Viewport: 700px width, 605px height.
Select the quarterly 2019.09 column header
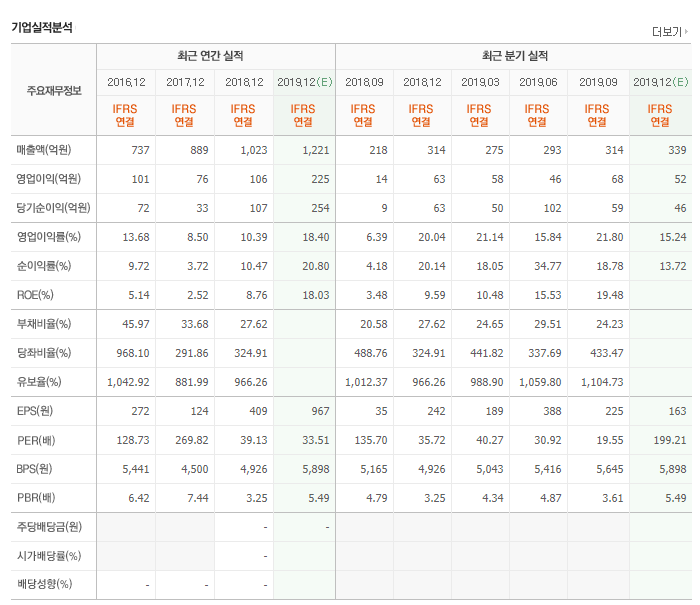[598, 82]
